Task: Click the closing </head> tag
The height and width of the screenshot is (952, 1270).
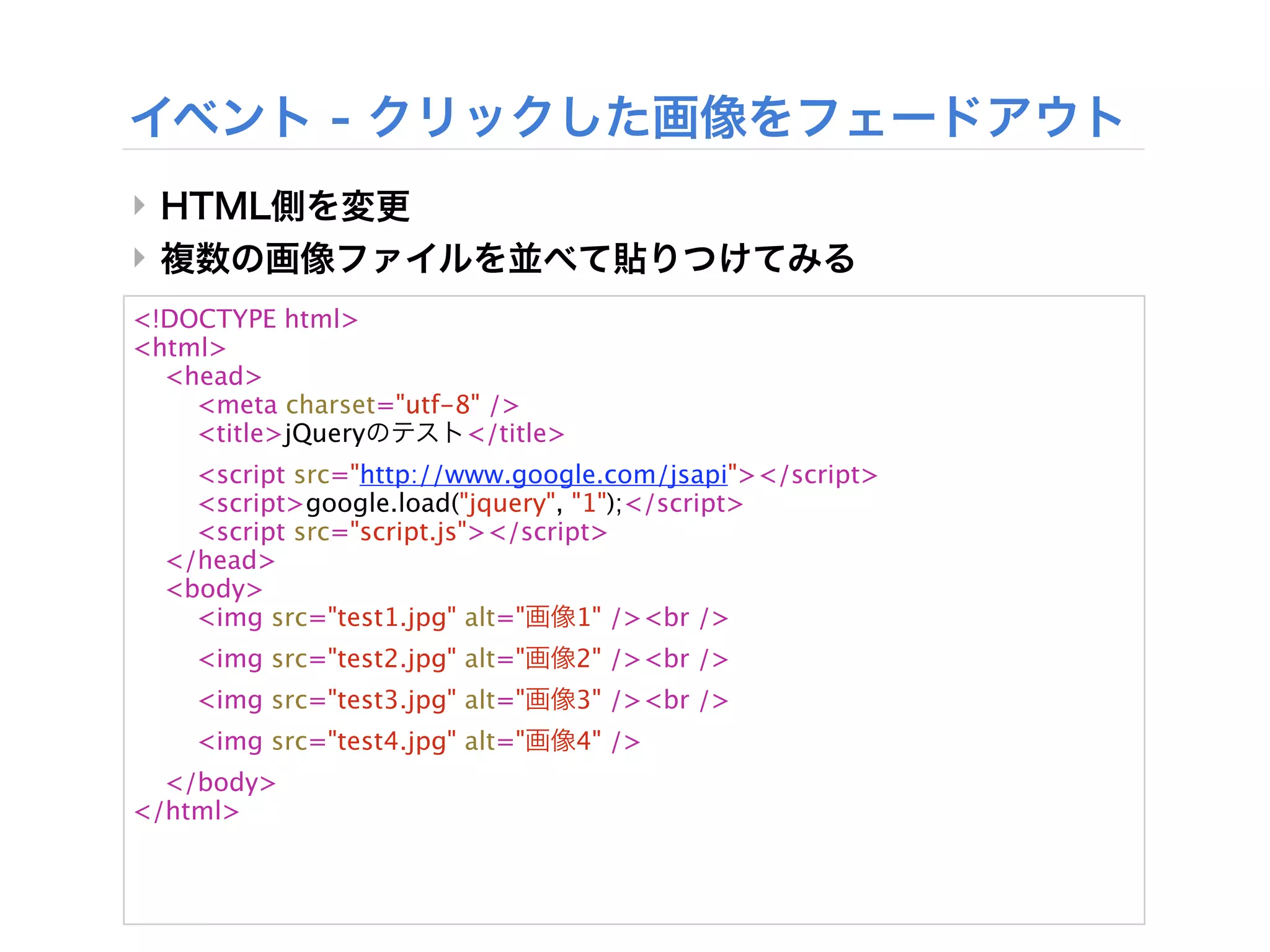Action: click(220, 560)
